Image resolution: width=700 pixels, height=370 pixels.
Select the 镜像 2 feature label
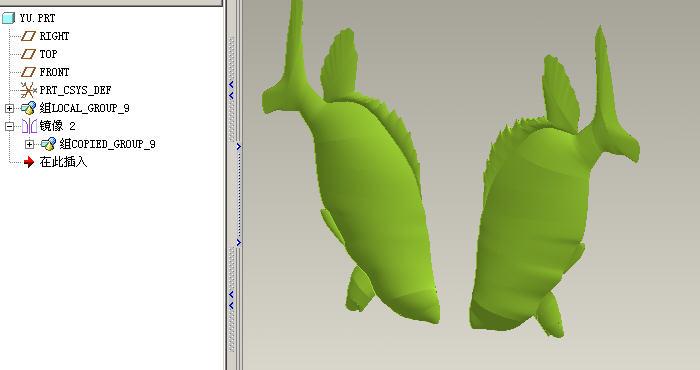57,126
